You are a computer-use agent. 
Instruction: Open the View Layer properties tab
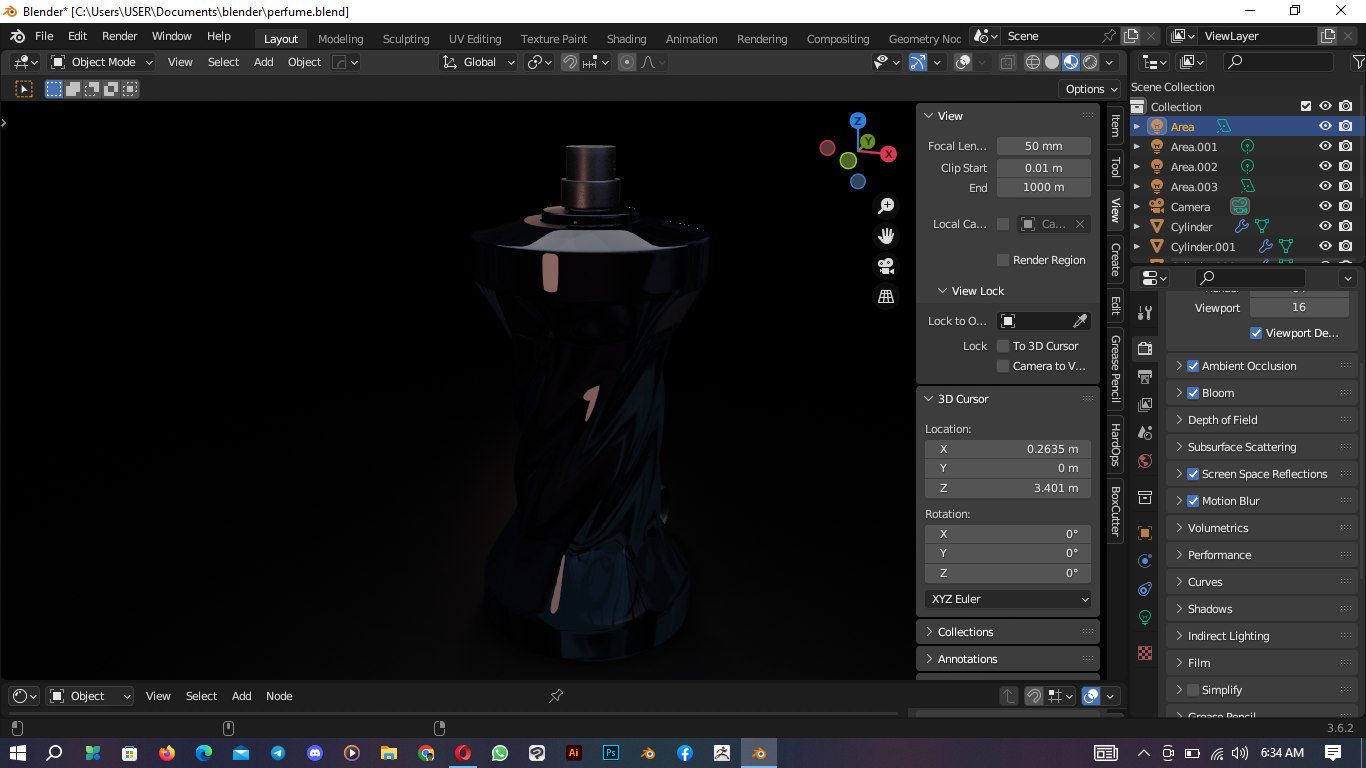(x=1145, y=404)
